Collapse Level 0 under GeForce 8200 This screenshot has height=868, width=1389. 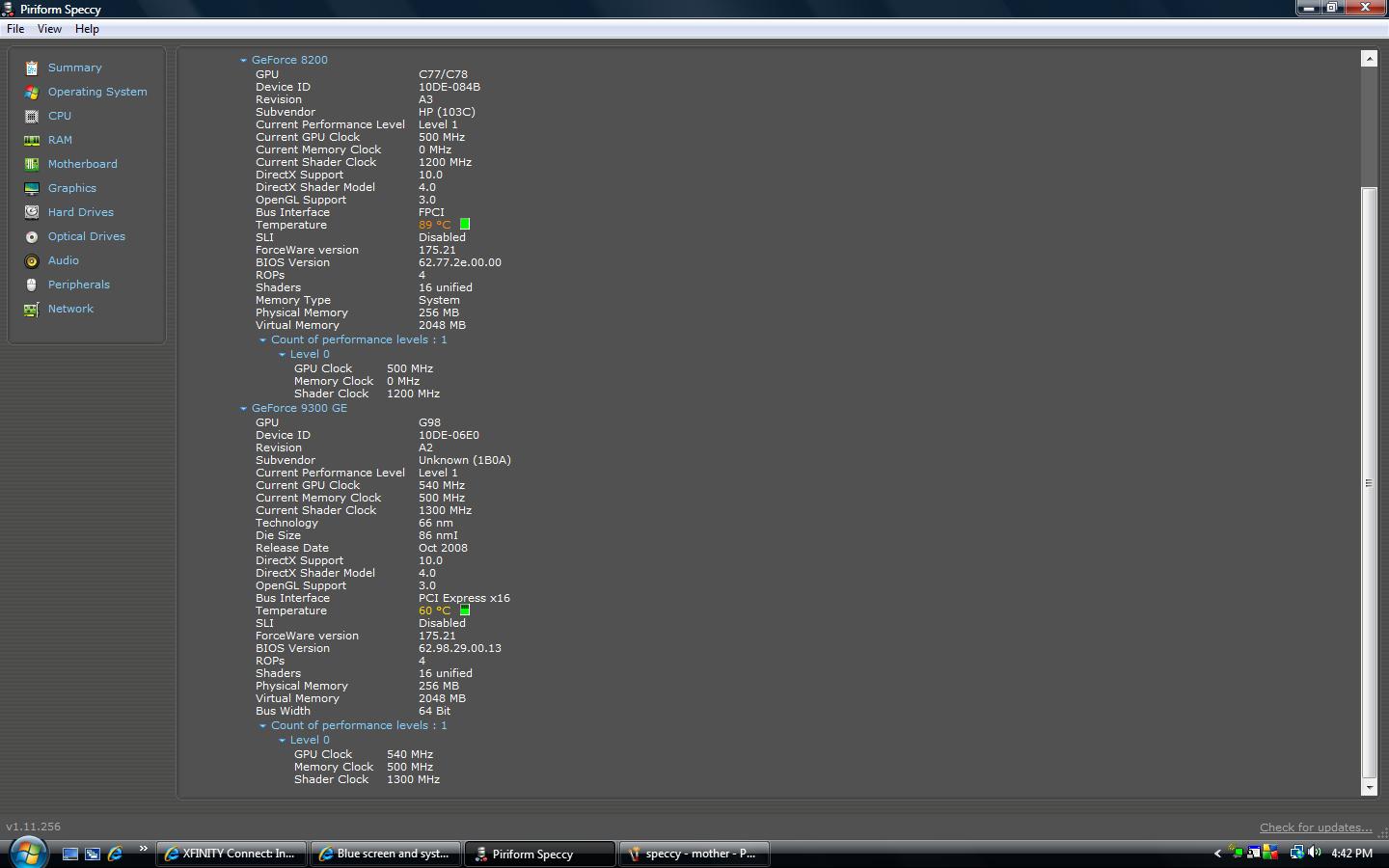[283, 354]
